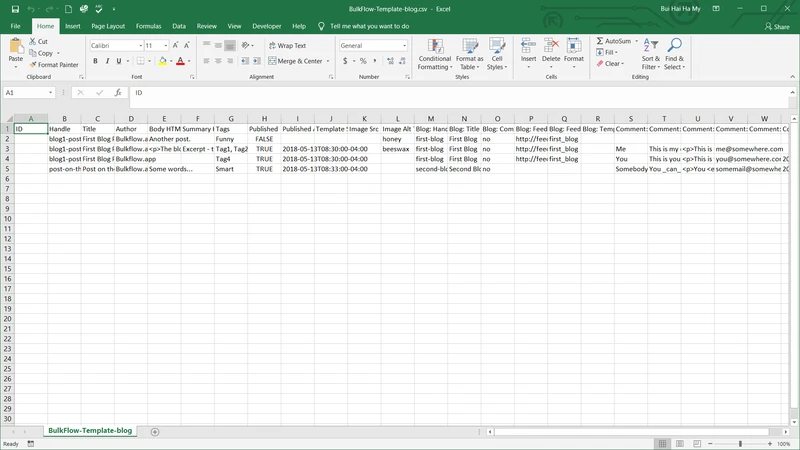Toggle Italic formatting
The height and width of the screenshot is (450, 800).
click(107, 61)
